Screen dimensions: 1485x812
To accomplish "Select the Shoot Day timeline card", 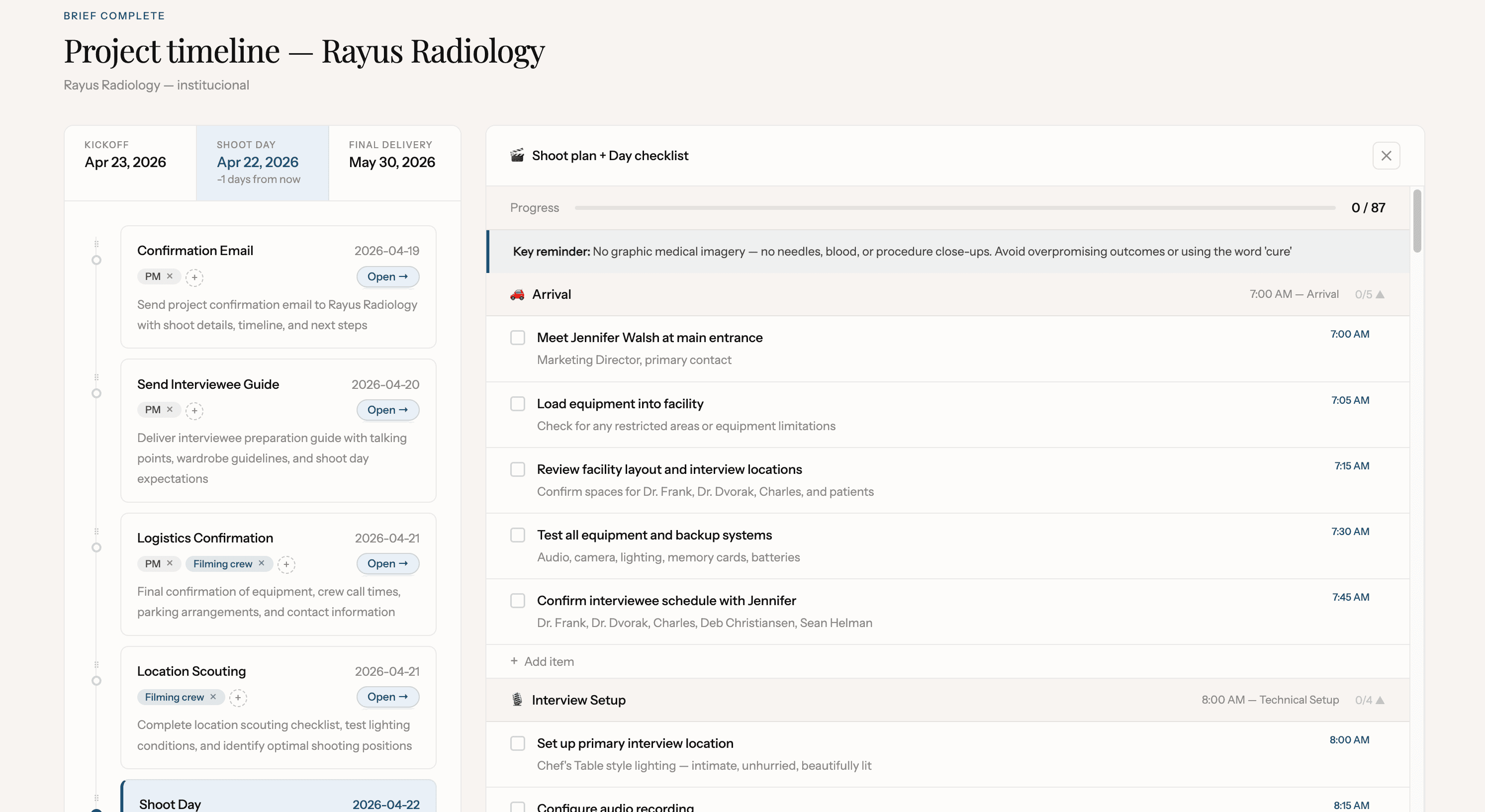I will [278, 797].
